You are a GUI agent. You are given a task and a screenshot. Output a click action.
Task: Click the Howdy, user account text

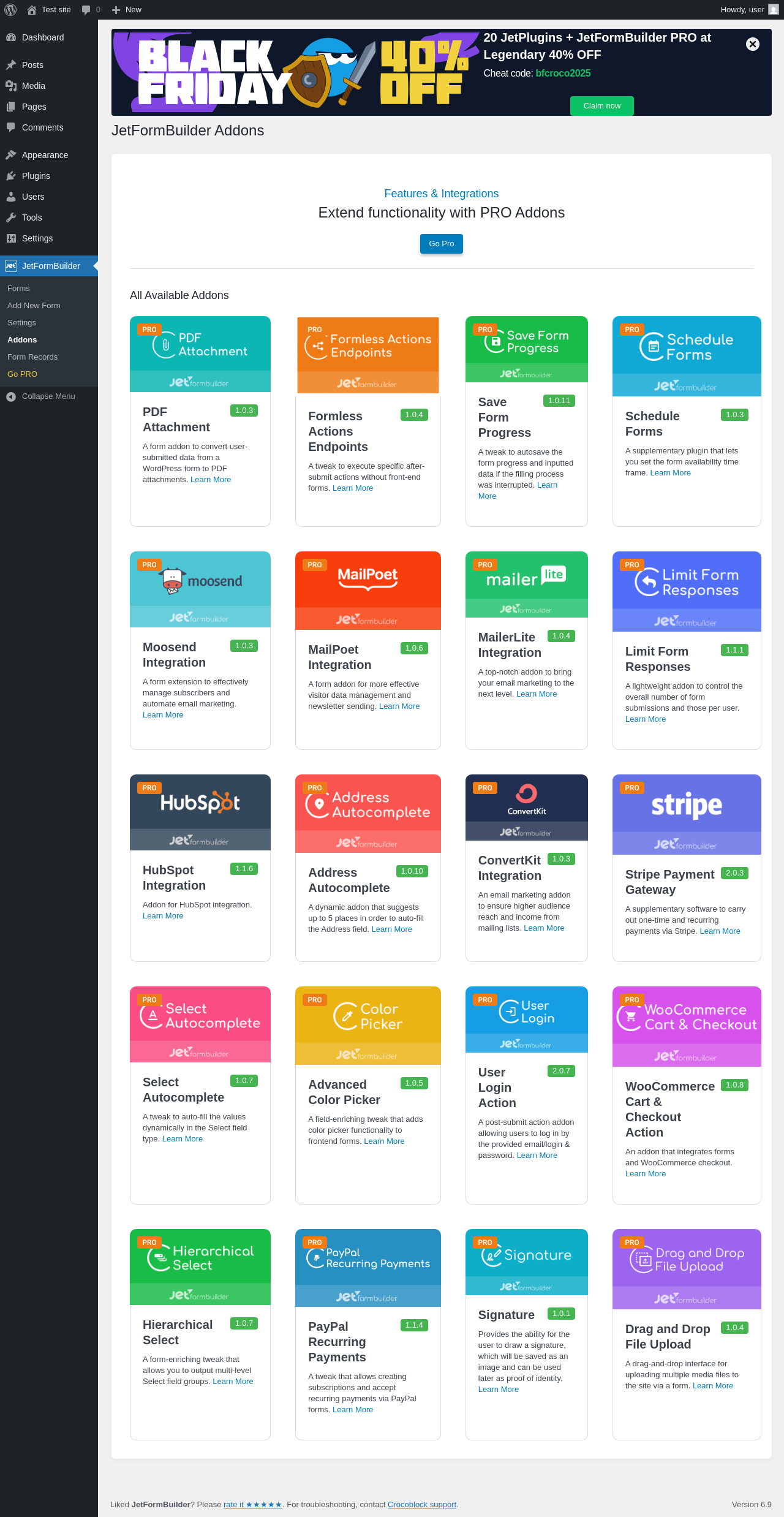click(x=742, y=10)
